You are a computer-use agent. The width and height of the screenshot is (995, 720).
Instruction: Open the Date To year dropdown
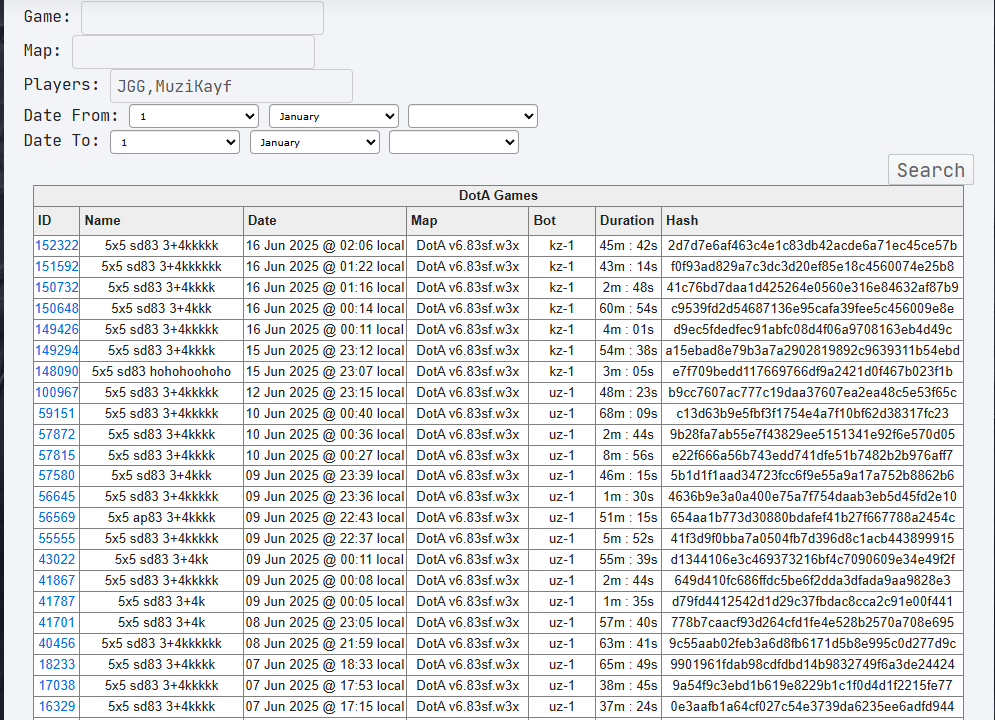(454, 142)
